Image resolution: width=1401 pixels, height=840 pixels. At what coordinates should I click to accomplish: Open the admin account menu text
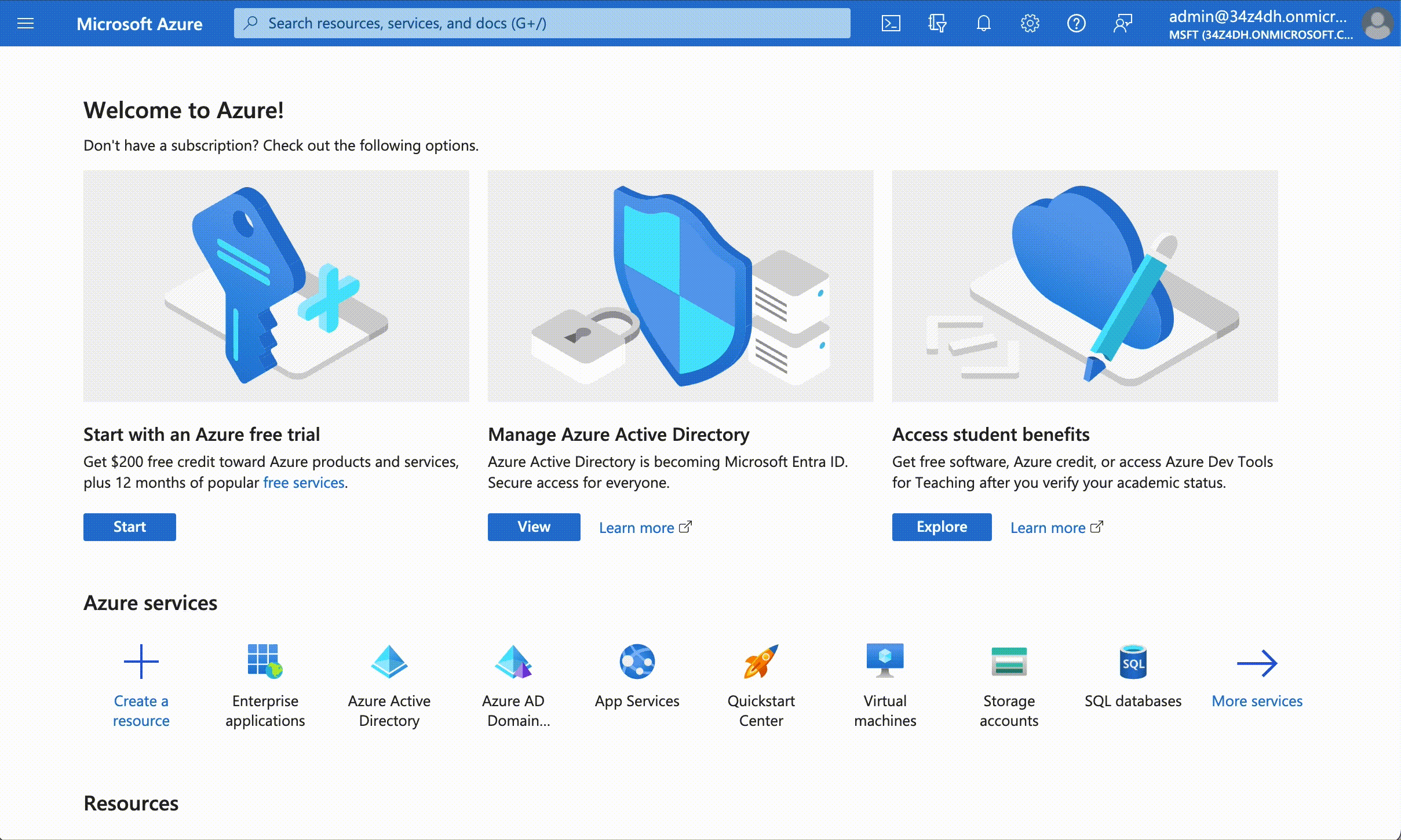pyautogui.click(x=1260, y=24)
